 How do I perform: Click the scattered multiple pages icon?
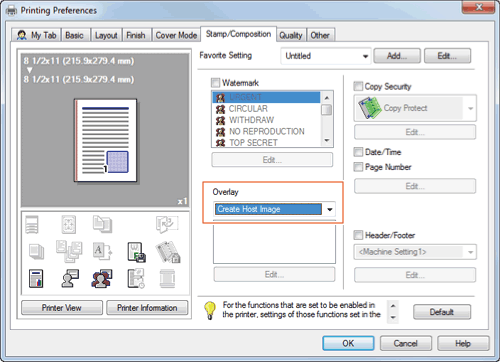tap(69, 251)
